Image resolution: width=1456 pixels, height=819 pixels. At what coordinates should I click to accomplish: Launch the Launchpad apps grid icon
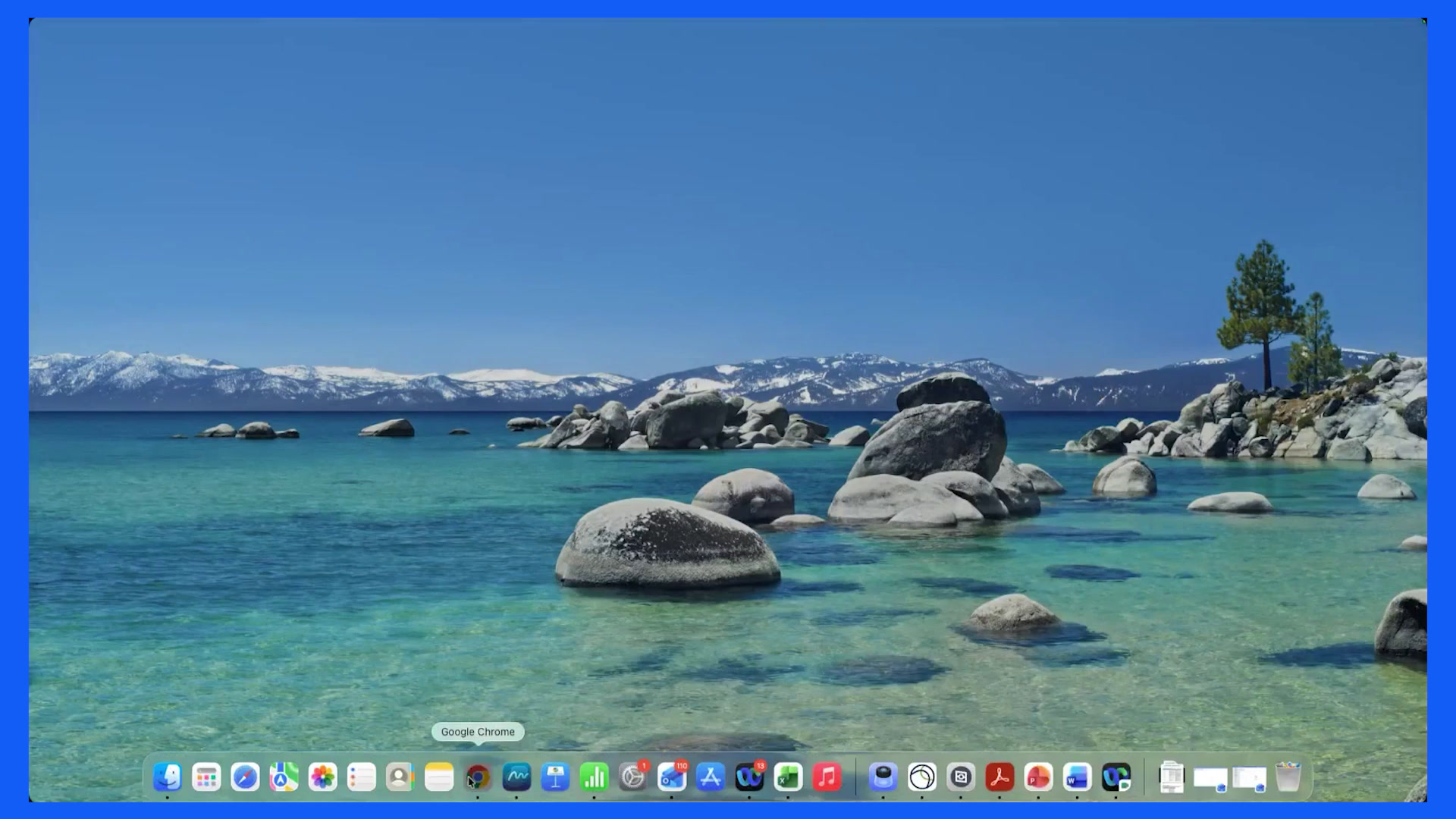tap(206, 777)
